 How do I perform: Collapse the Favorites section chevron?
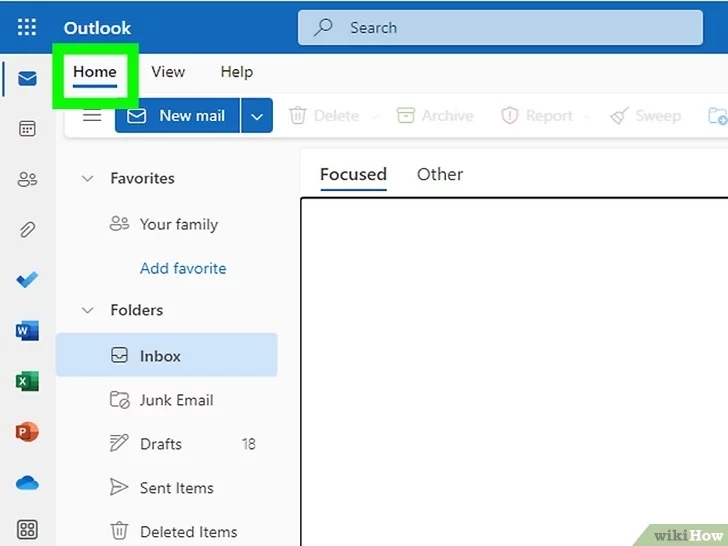[88, 178]
